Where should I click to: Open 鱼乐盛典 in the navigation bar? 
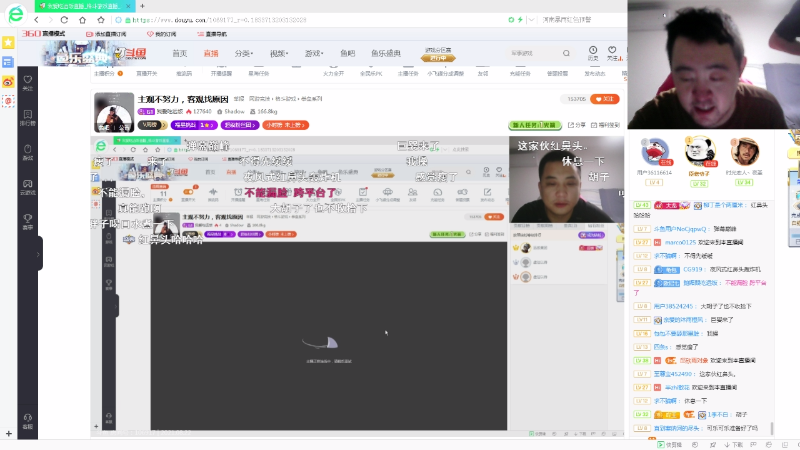pos(386,53)
